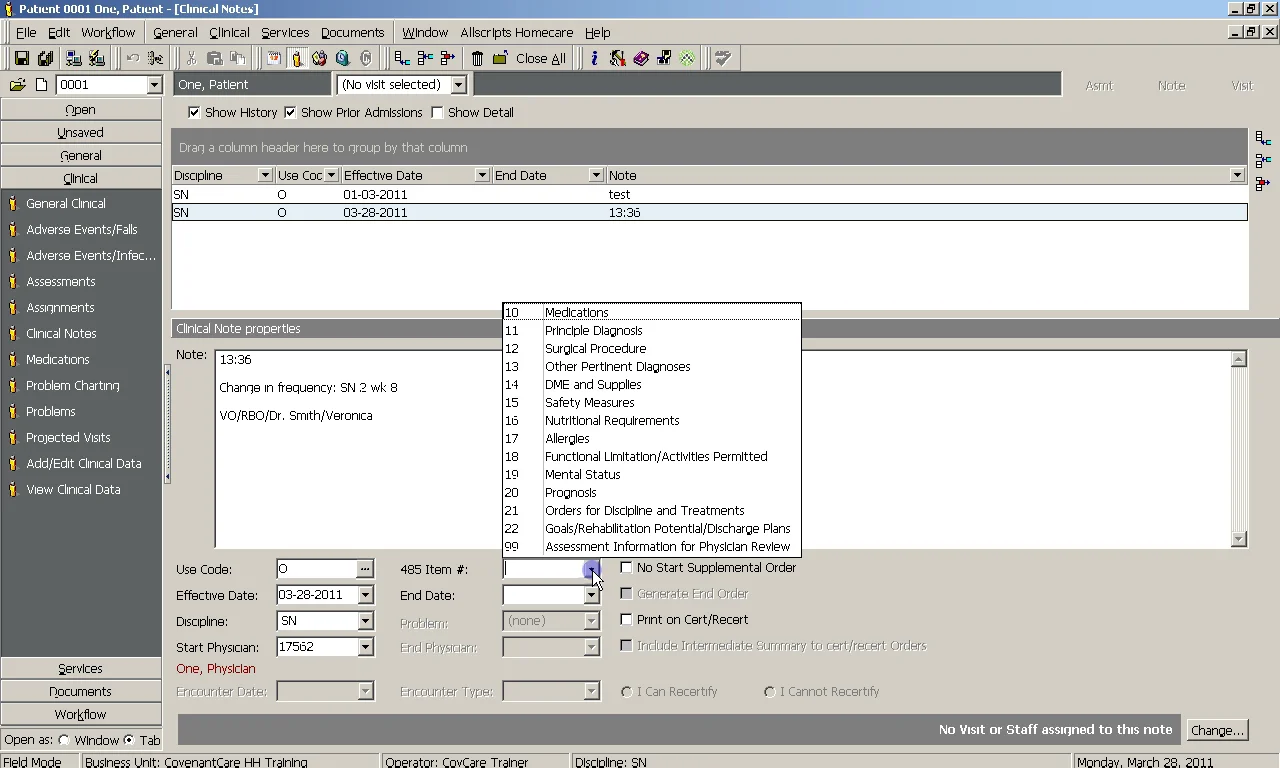Open the visit selection dropdown

pos(458,85)
